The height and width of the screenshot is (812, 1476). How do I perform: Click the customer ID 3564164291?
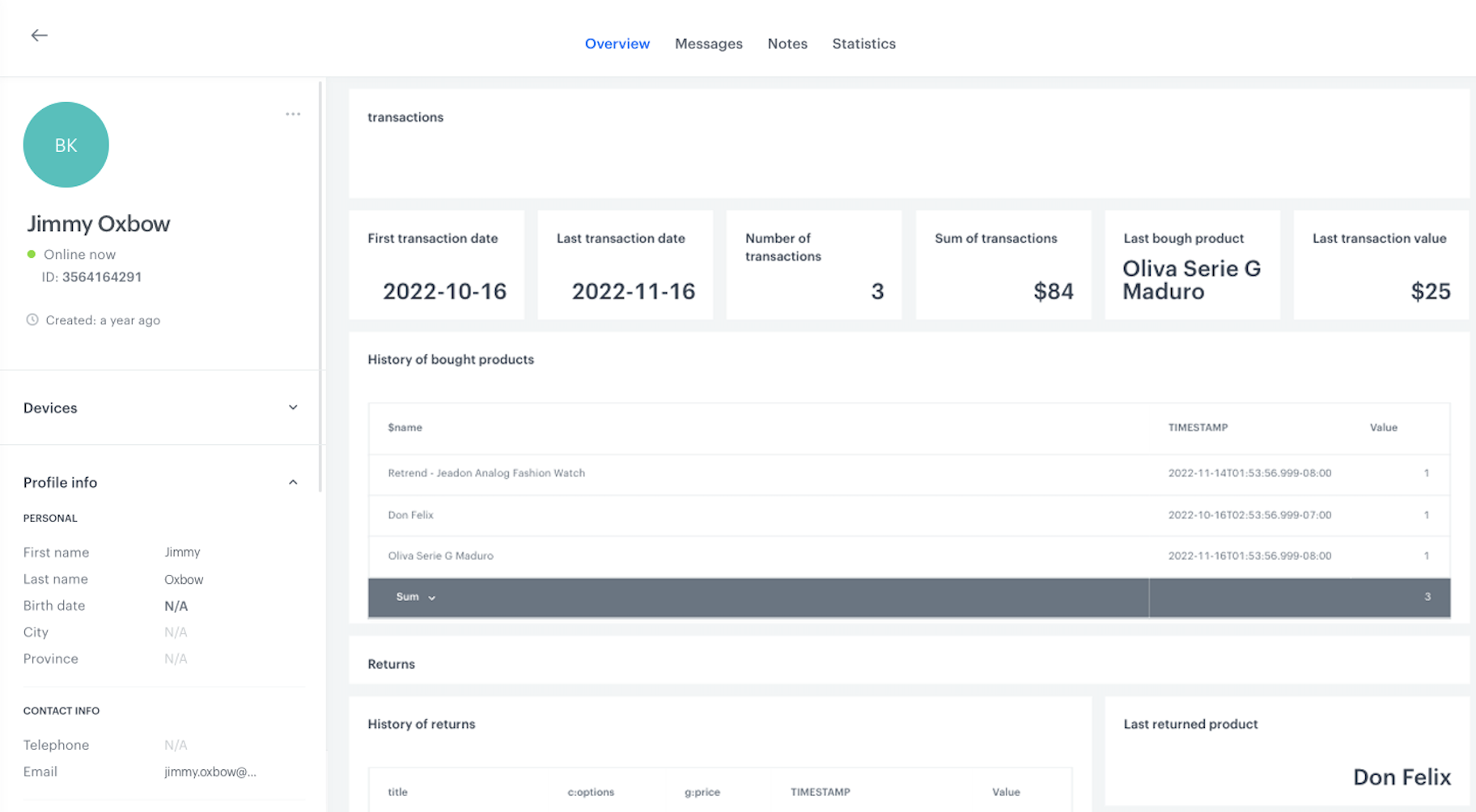click(x=101, y=277)
